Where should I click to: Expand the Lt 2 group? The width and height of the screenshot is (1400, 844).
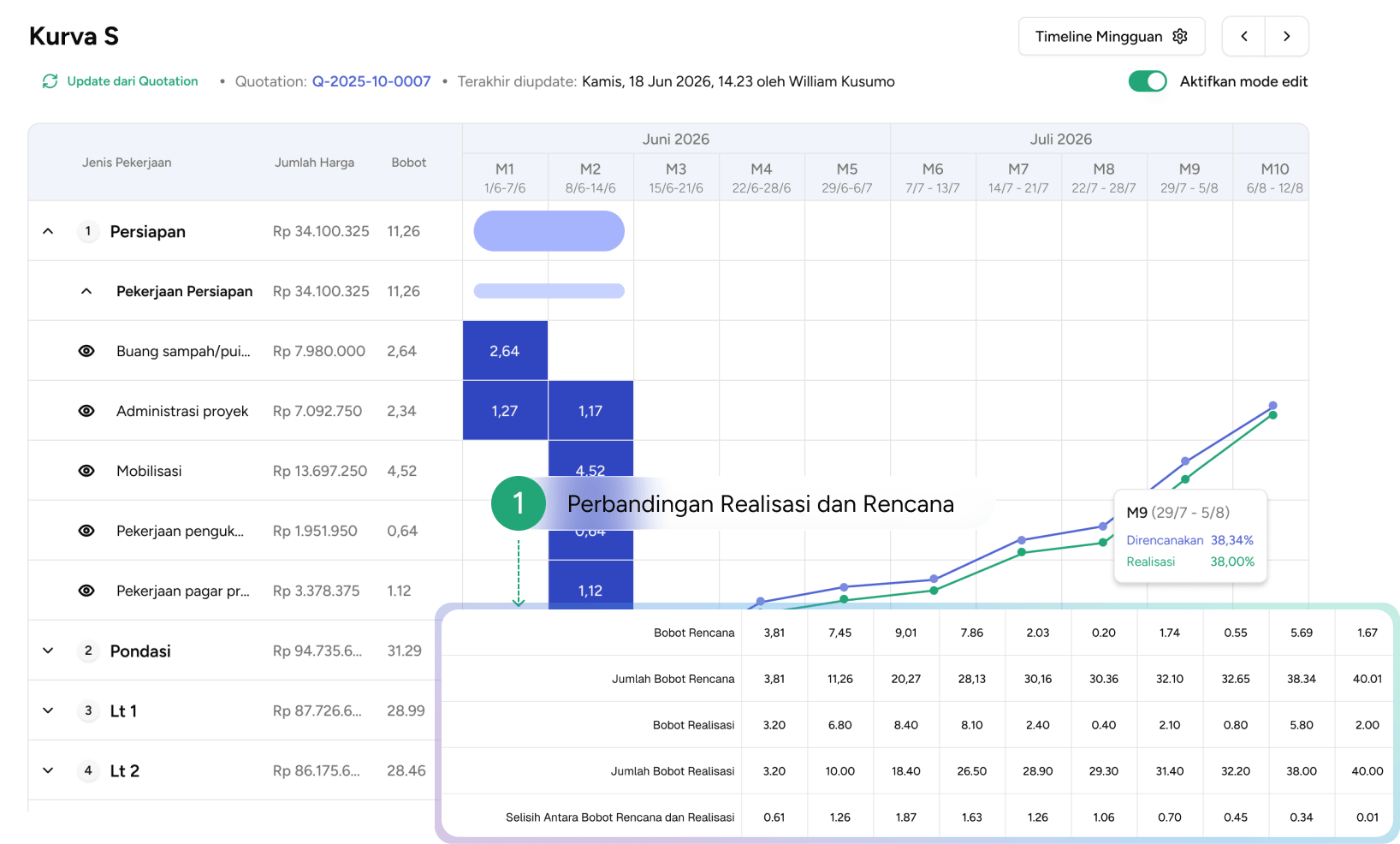[x=48, y=770]
